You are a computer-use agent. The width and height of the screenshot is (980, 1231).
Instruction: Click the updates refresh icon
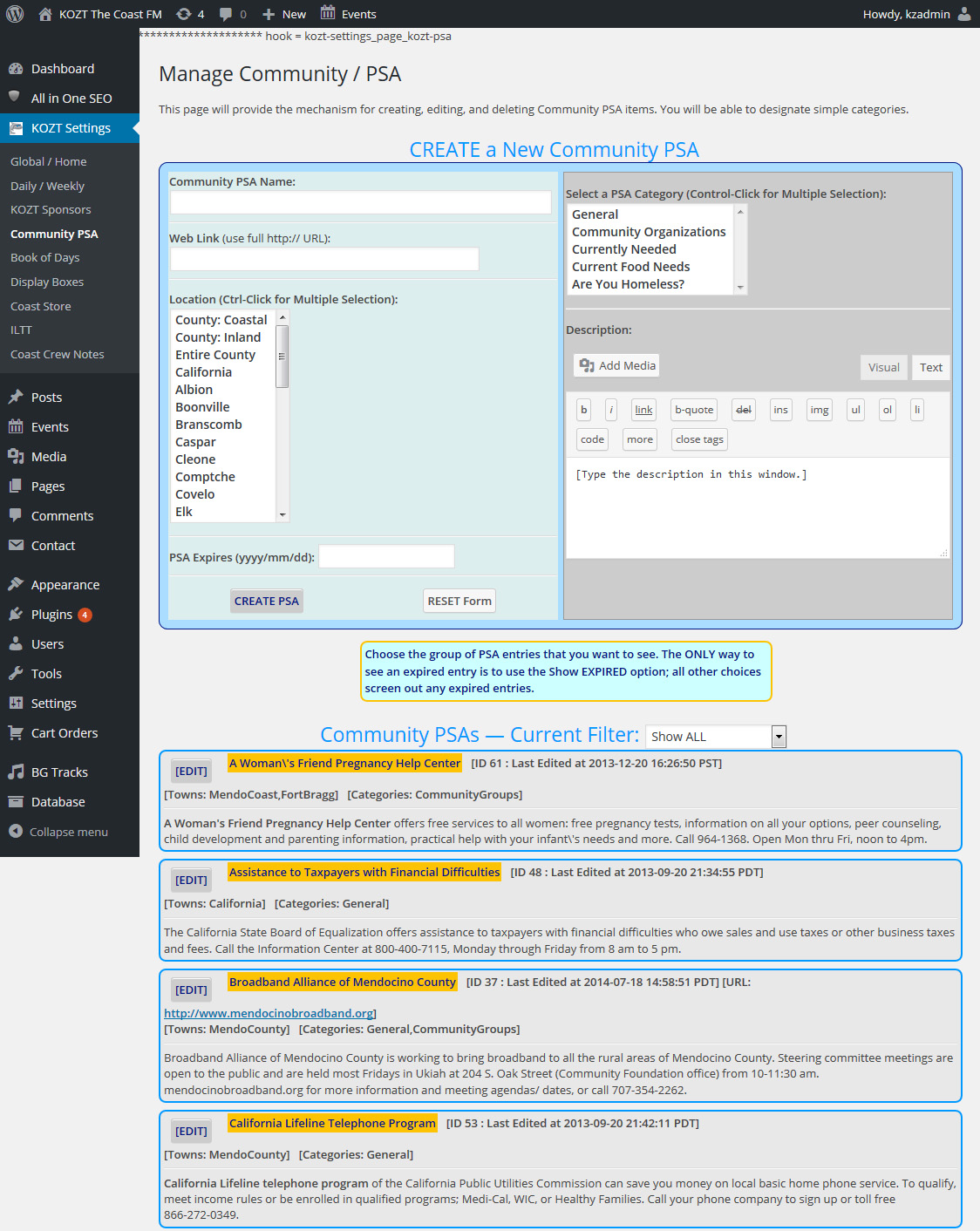(183, 14)
